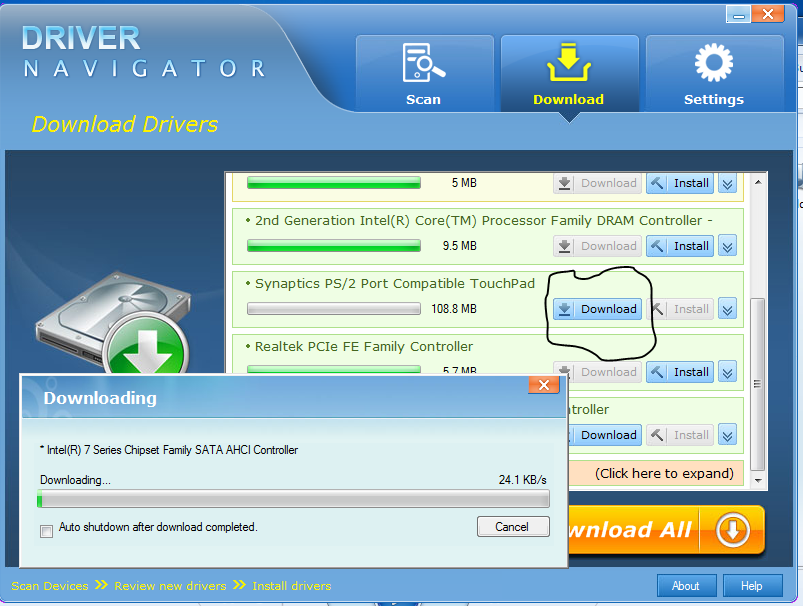Click the download arrow icon in Synaptics Download button
Image resolution: width=803 pixels, height=606 pixels.
pyautogui.click(x=564, y=309)
